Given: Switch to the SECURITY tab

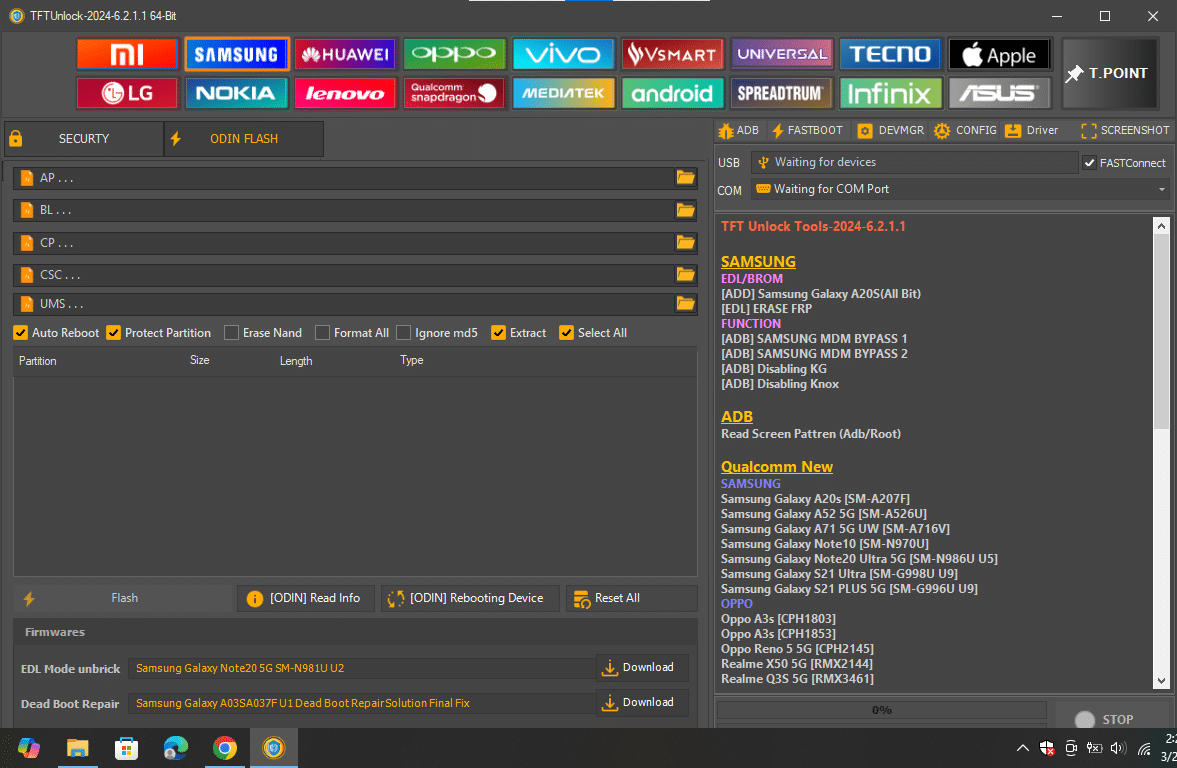Looking at the screenshot, I should coord(83,138).
